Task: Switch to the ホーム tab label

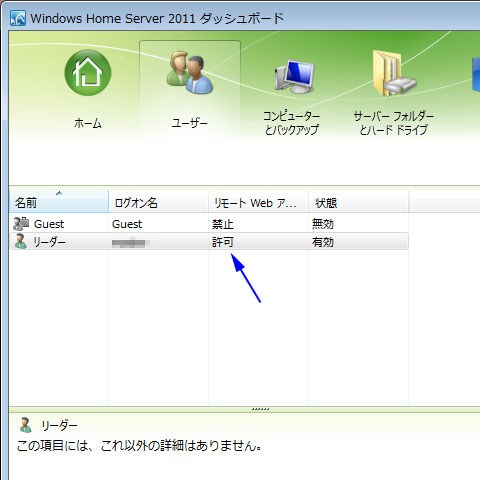Action: point(88,123)
